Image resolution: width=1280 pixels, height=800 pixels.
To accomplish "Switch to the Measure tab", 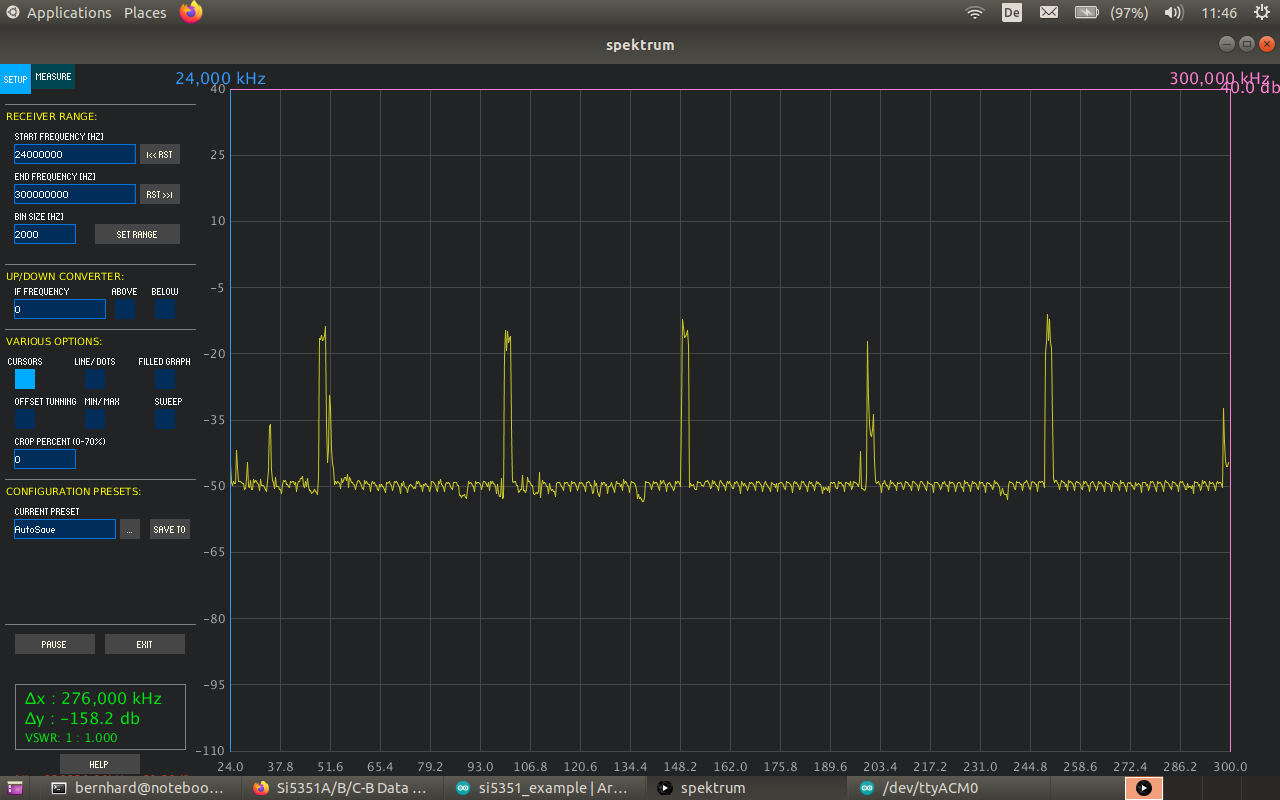I will (x=53, y=77).
